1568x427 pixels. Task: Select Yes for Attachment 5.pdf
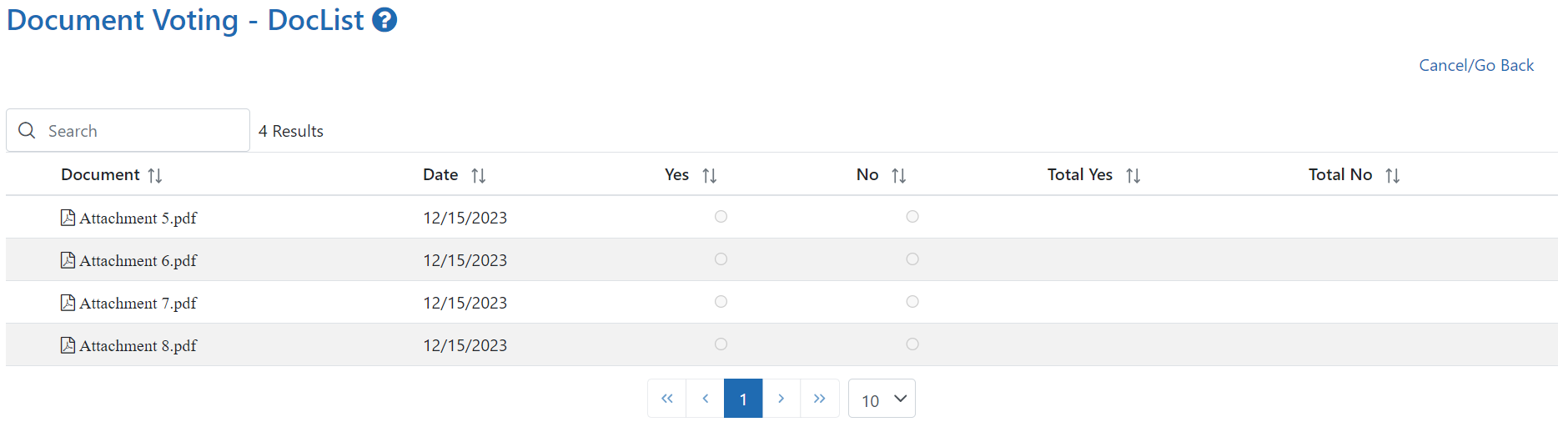pyautogui.click(x=721, y=217)
